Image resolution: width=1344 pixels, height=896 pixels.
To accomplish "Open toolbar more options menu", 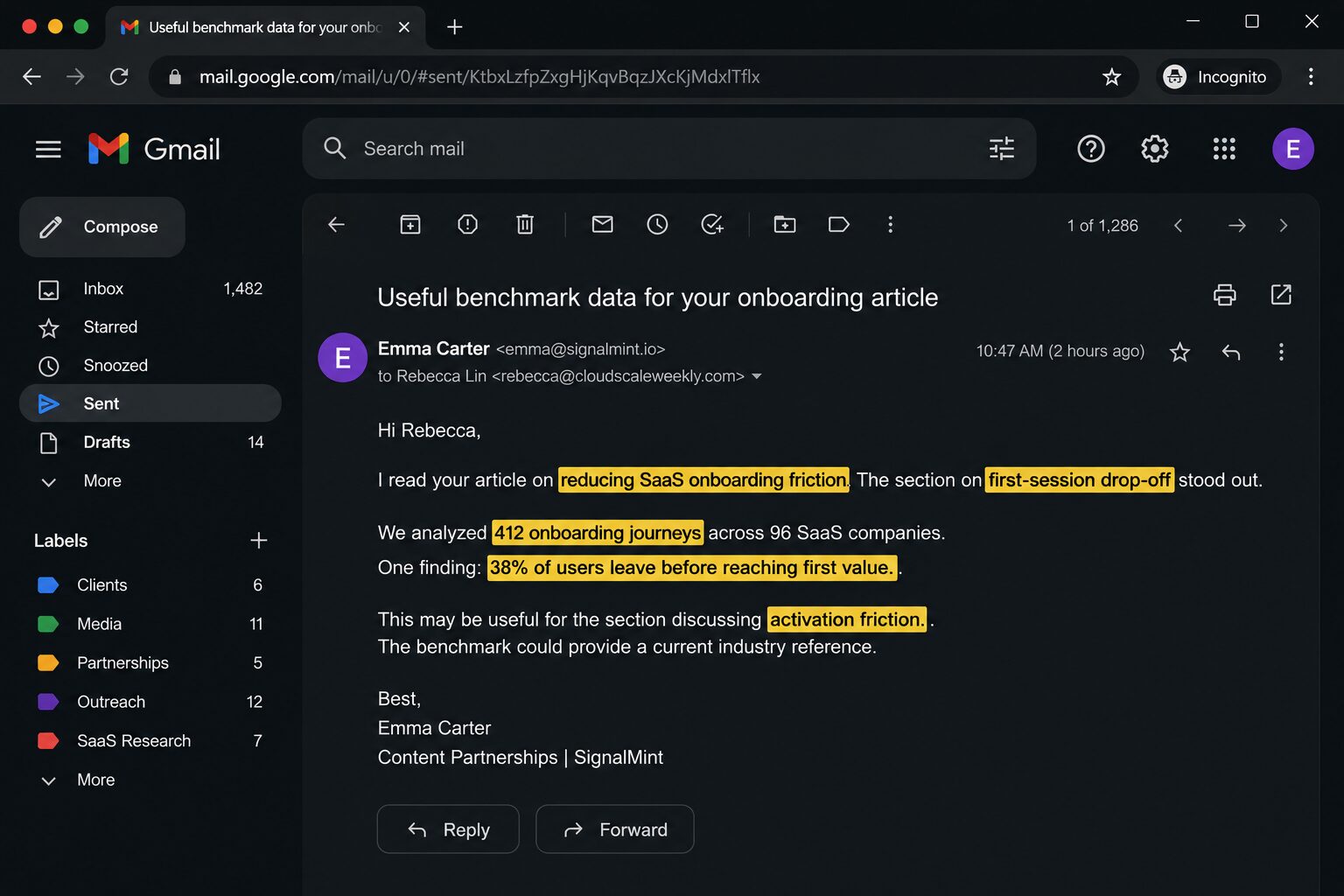I will (890, 225).
